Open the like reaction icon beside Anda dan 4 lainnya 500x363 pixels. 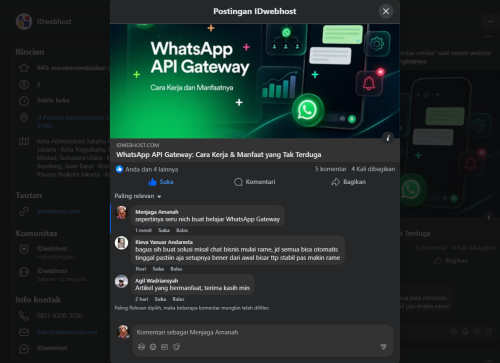coord(119,169)
